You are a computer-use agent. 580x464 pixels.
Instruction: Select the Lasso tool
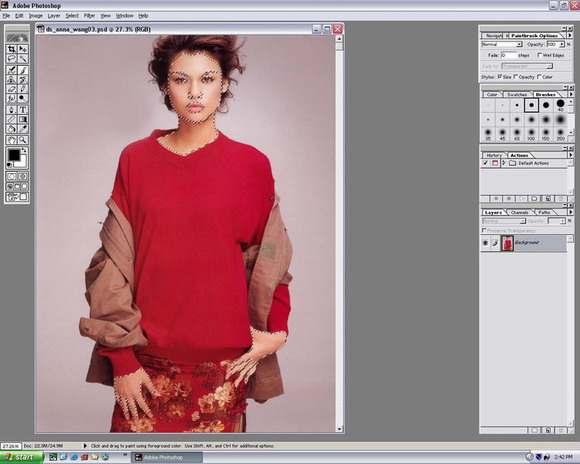[x=12, y=58]
